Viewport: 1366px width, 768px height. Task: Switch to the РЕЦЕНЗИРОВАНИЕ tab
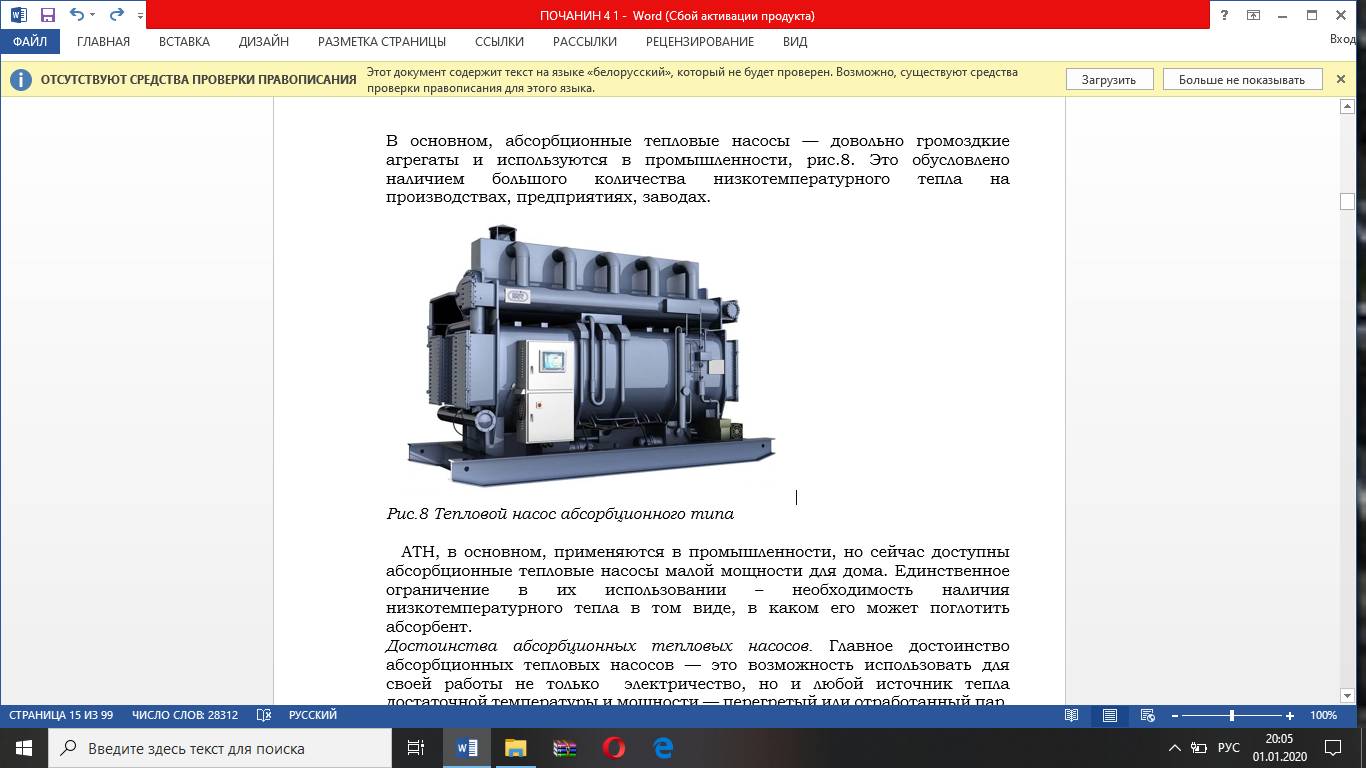(x=699, y=42)
